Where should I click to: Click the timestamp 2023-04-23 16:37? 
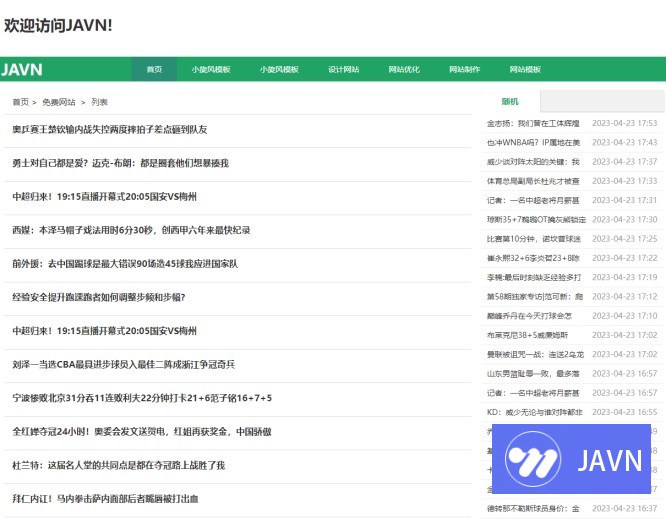pos(624,508)
